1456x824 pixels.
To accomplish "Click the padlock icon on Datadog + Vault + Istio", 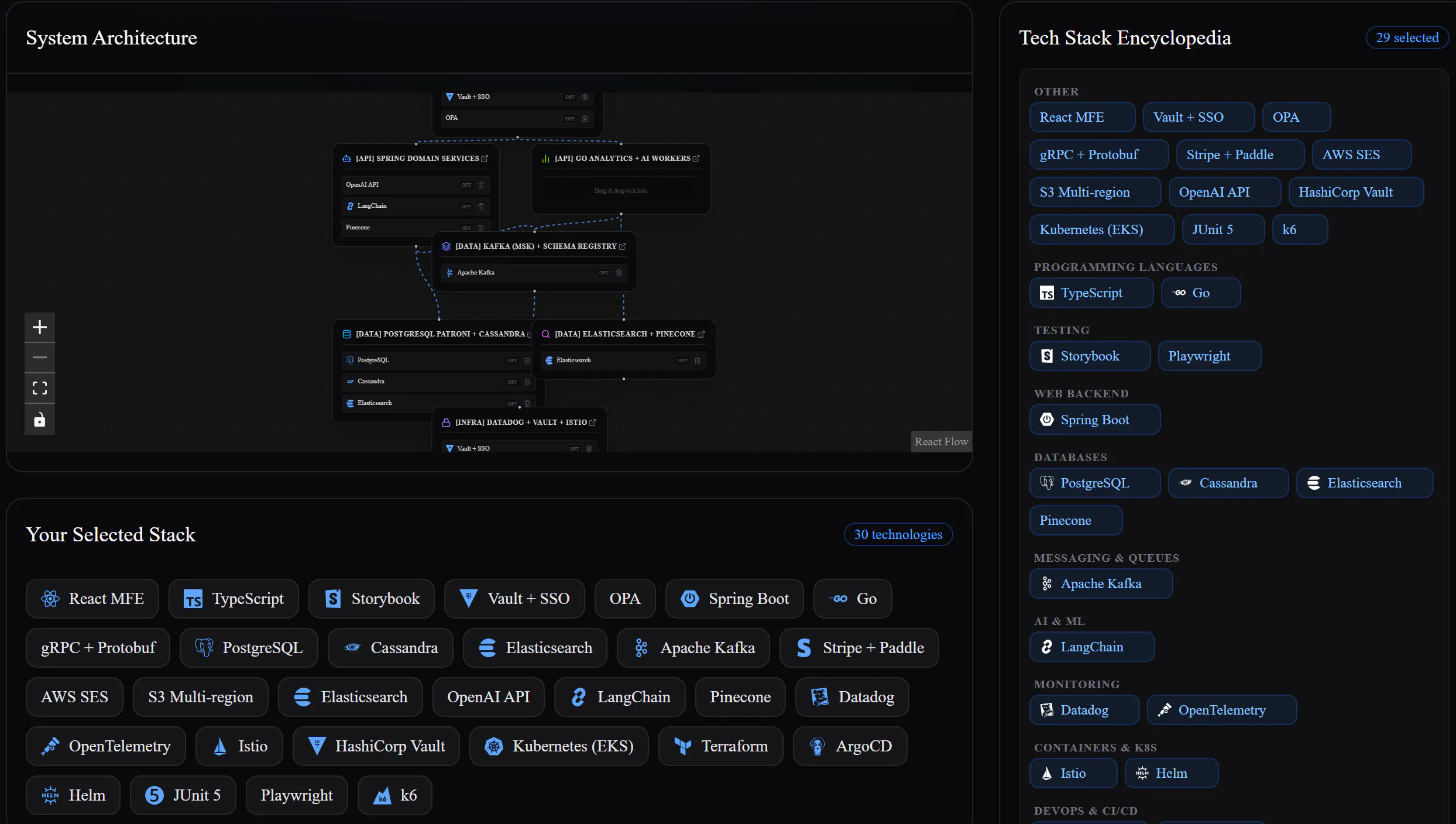I will (x=446, y=423).
